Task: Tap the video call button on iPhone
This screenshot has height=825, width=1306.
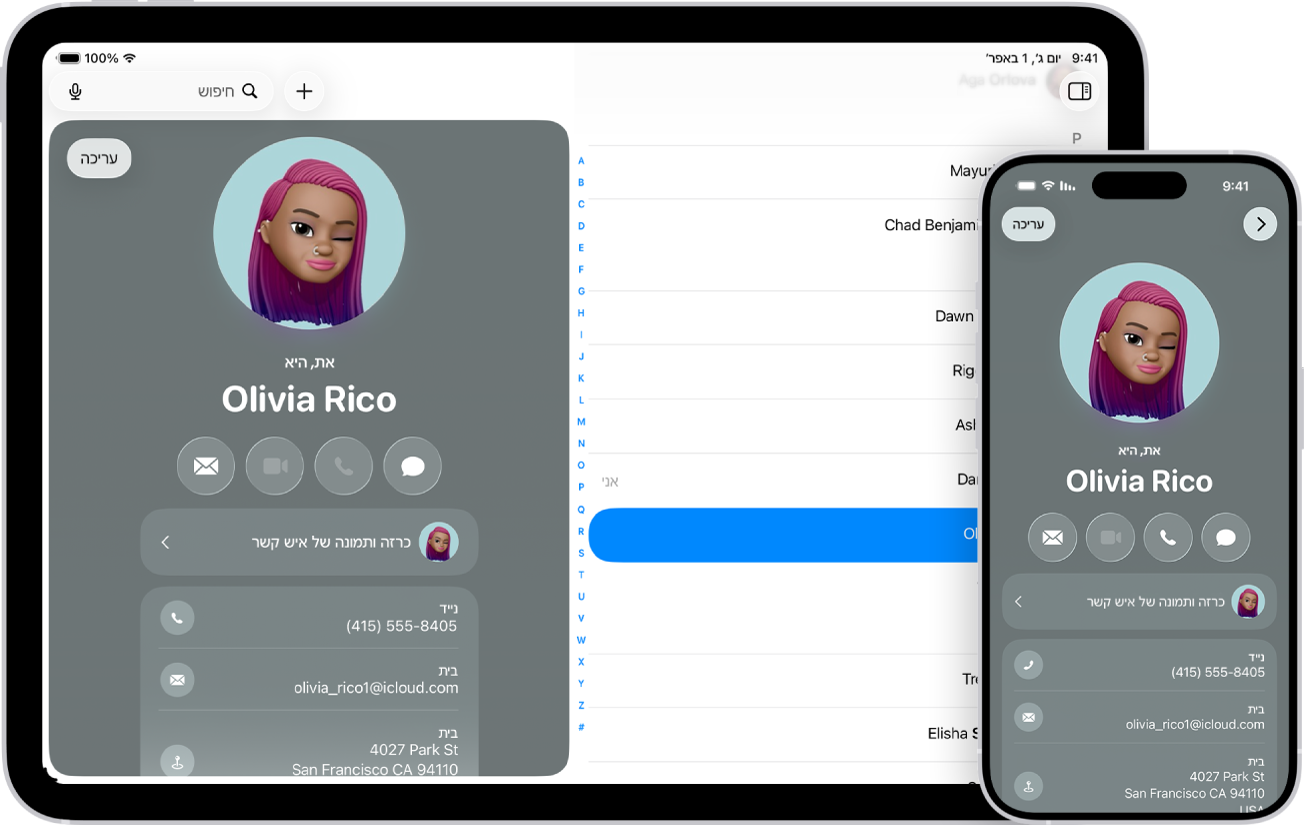Action: point(1110,537)
